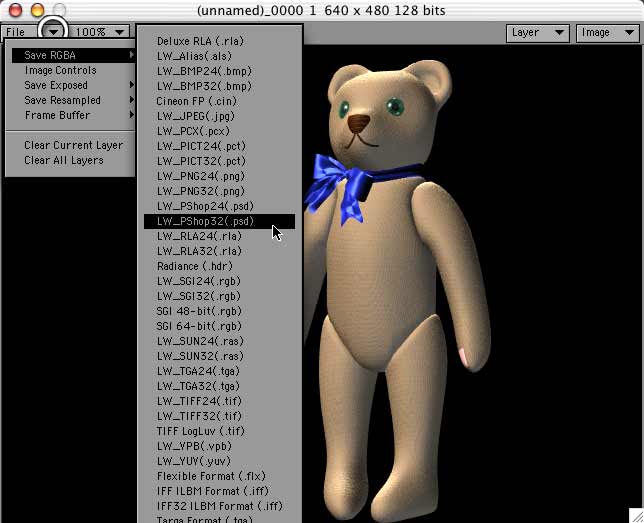Image resolution: width=644 pixels, height=523 pixels.
Task: Click the window resize grip corner
Action: (636, 516)
